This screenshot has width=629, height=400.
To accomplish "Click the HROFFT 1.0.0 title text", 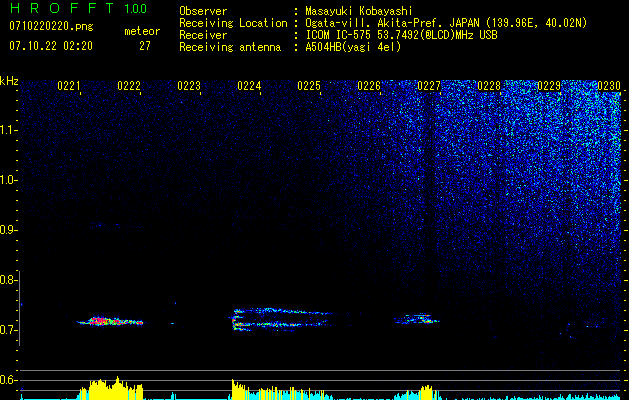I will tap(79, 8).
